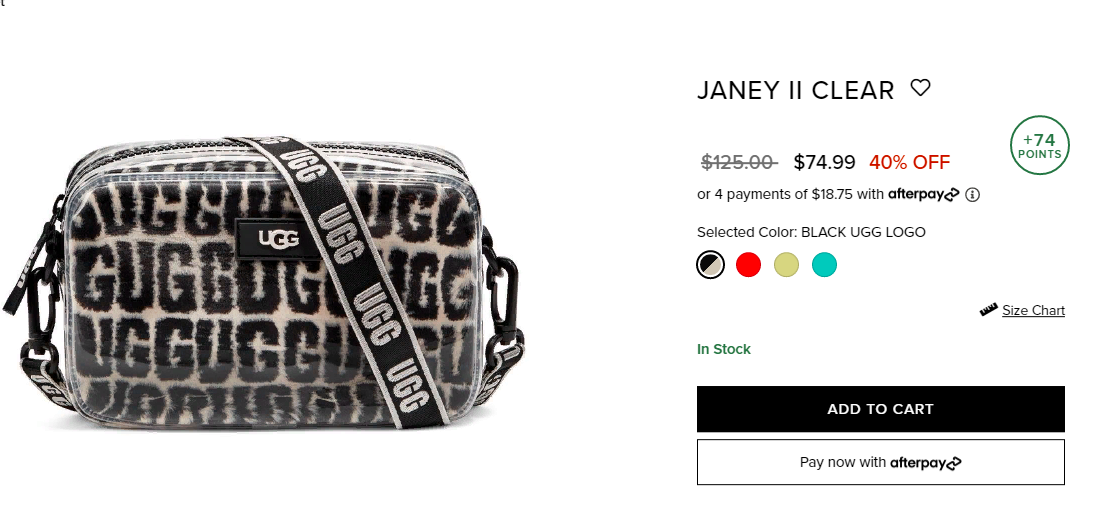Add Janey II Clear to wishlist heart

(x=921, y=88)
